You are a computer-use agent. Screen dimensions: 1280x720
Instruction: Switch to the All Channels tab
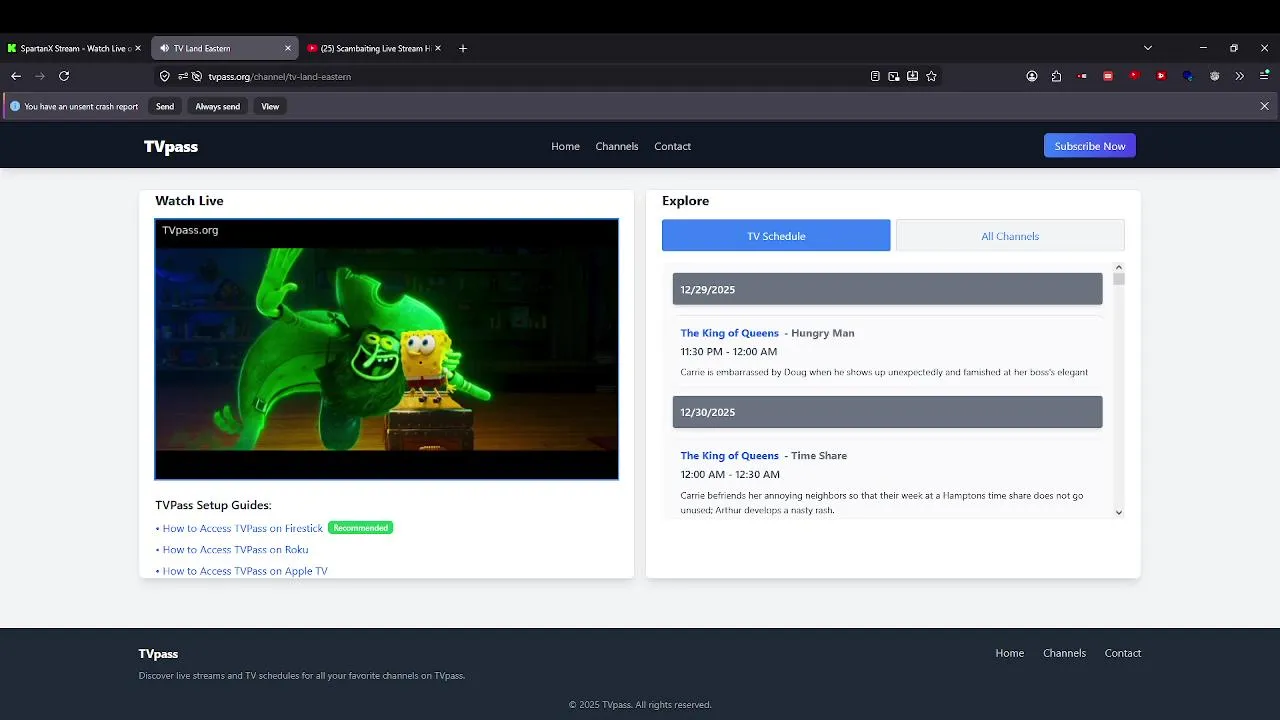[x=1010, y=236]
